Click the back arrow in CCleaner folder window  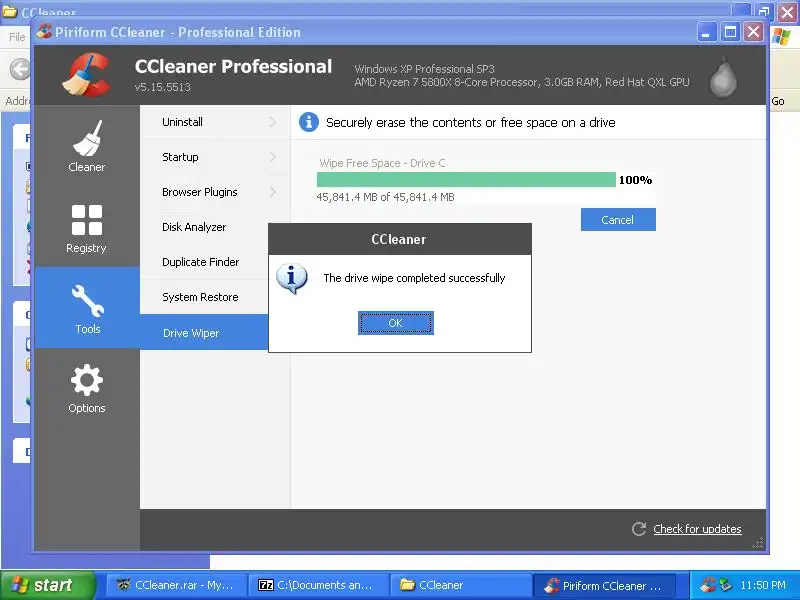tap(20, 69)
